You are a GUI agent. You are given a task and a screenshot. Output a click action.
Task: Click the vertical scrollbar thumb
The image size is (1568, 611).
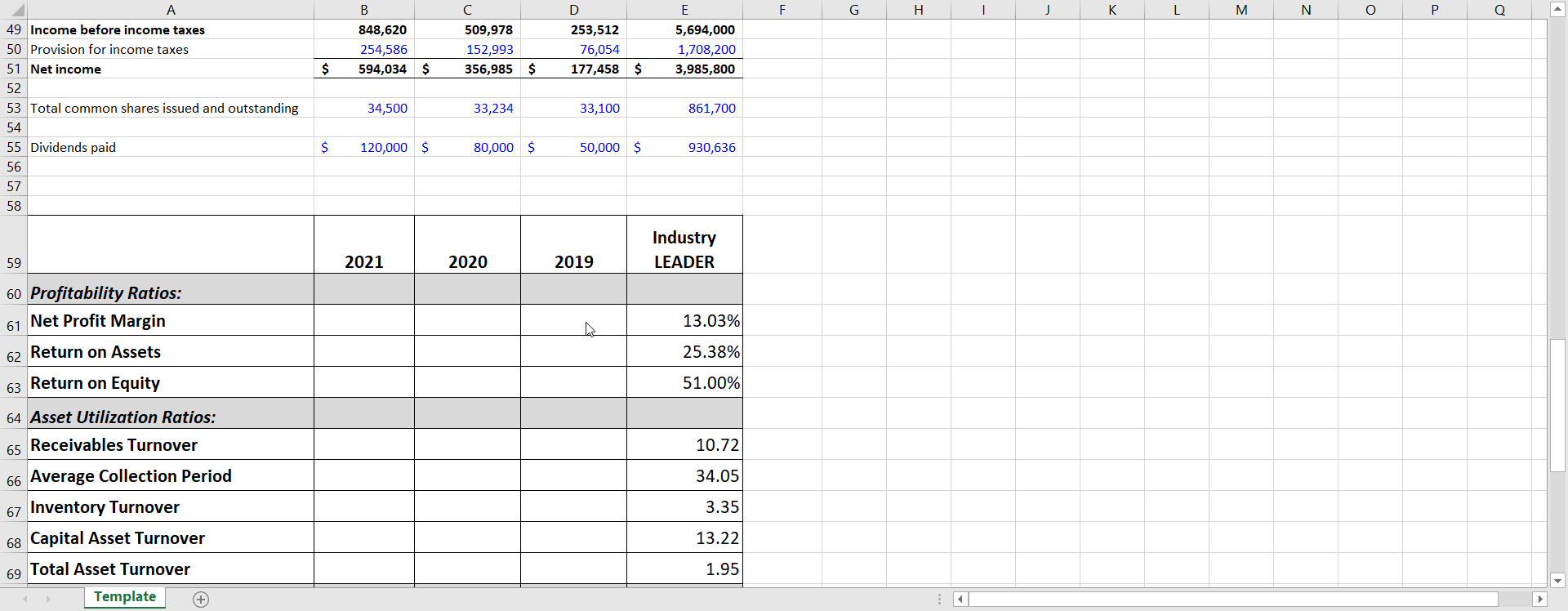pyautogui.click(x=1557, y=405)
